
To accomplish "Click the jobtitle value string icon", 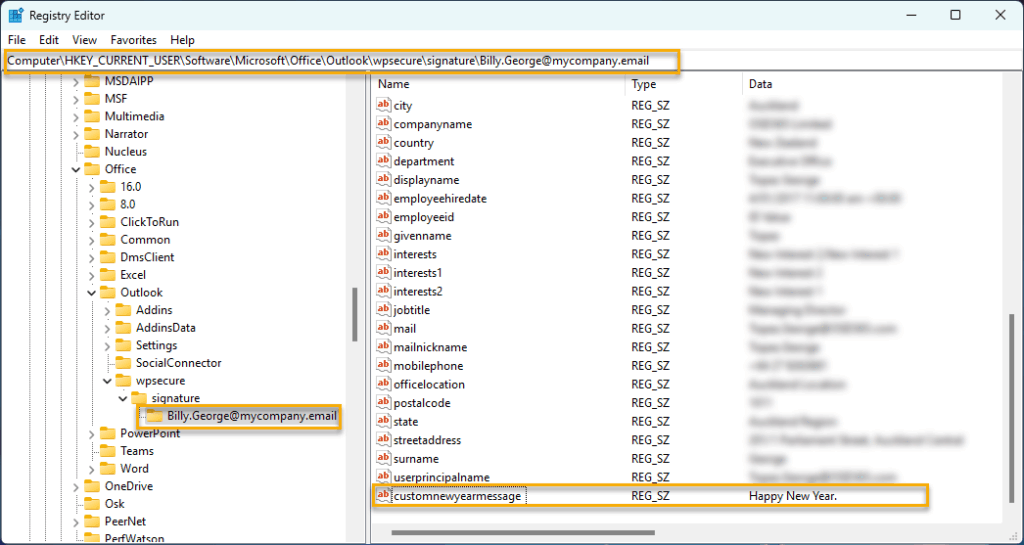I will pyautogui.click(x=383, y=310).
